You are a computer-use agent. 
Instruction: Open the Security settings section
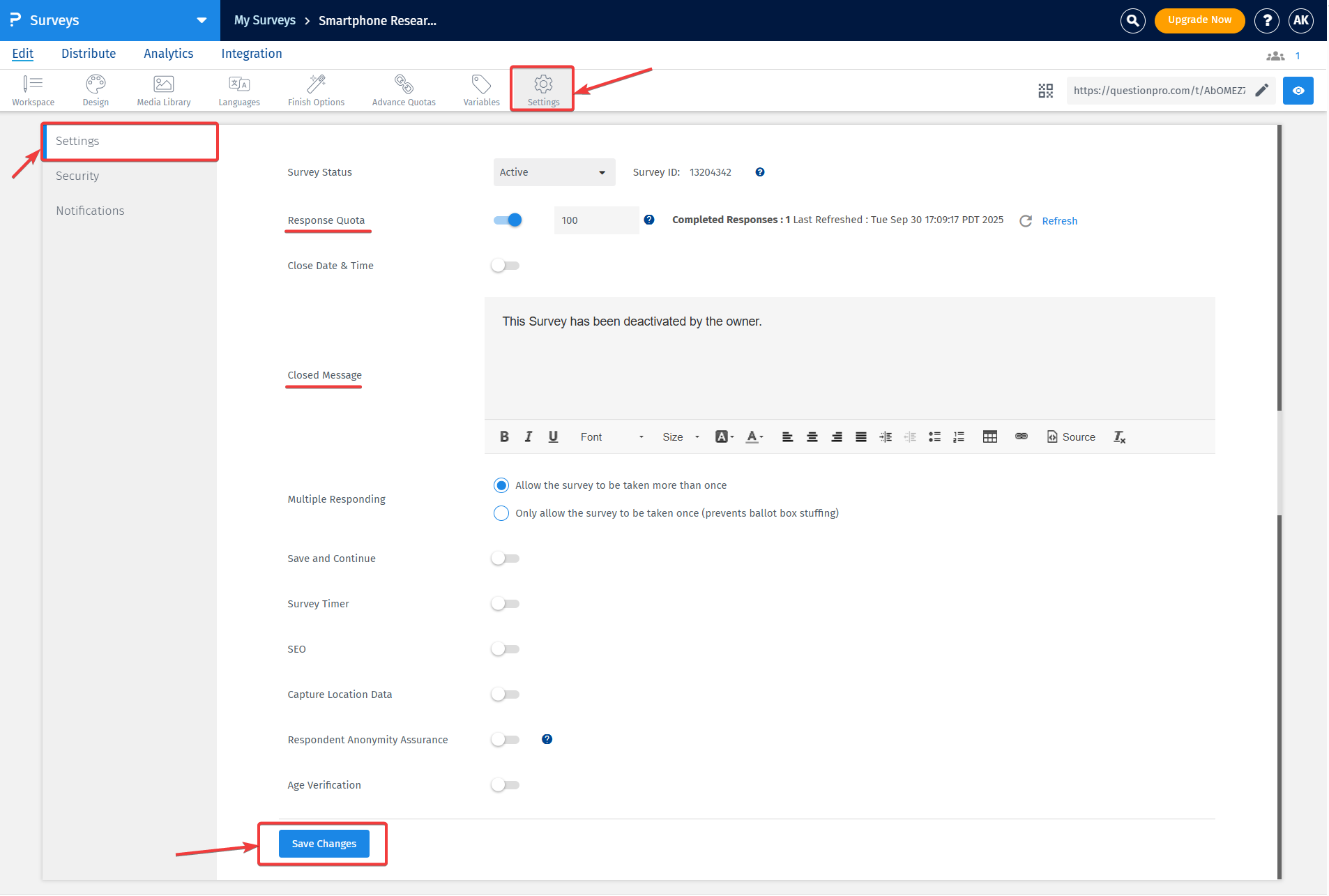click(x=77, y=176)
